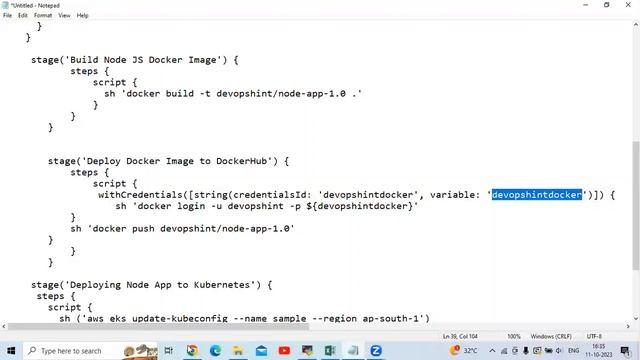Image resolution: width=640 pixels, height=360 pixels.
Task: Open the weather widget showing 32°C
Action: coord(464,351)
